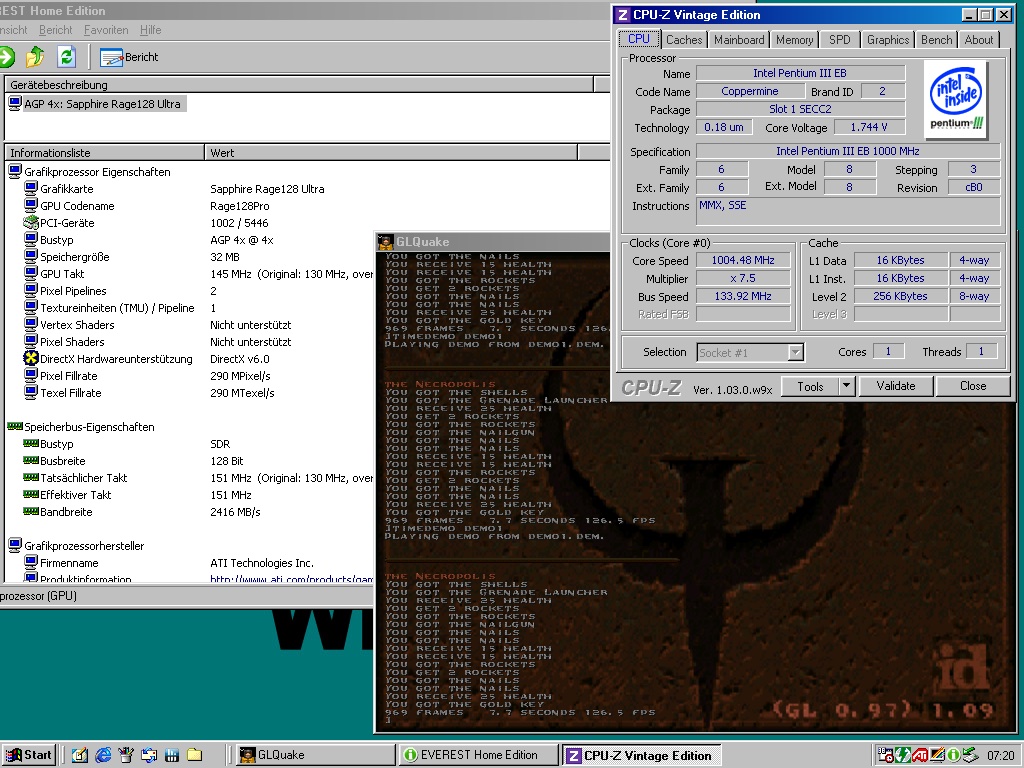Click the GPU Takt row icon
Screen dimensions: 1024x768
point(31,274)
